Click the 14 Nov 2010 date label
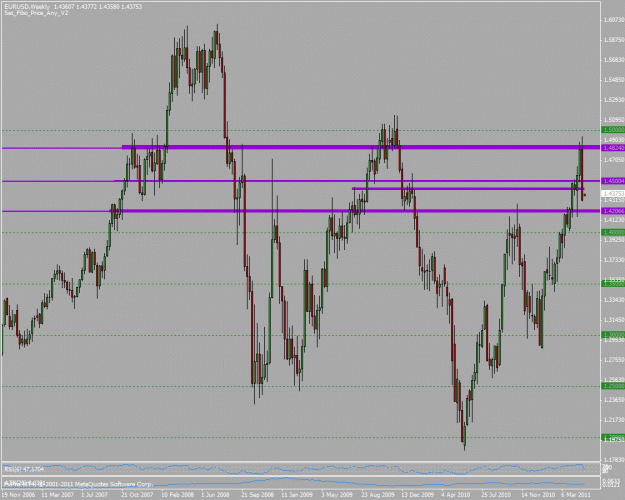The height and width of the screenshot is (500, 625). 537,495
